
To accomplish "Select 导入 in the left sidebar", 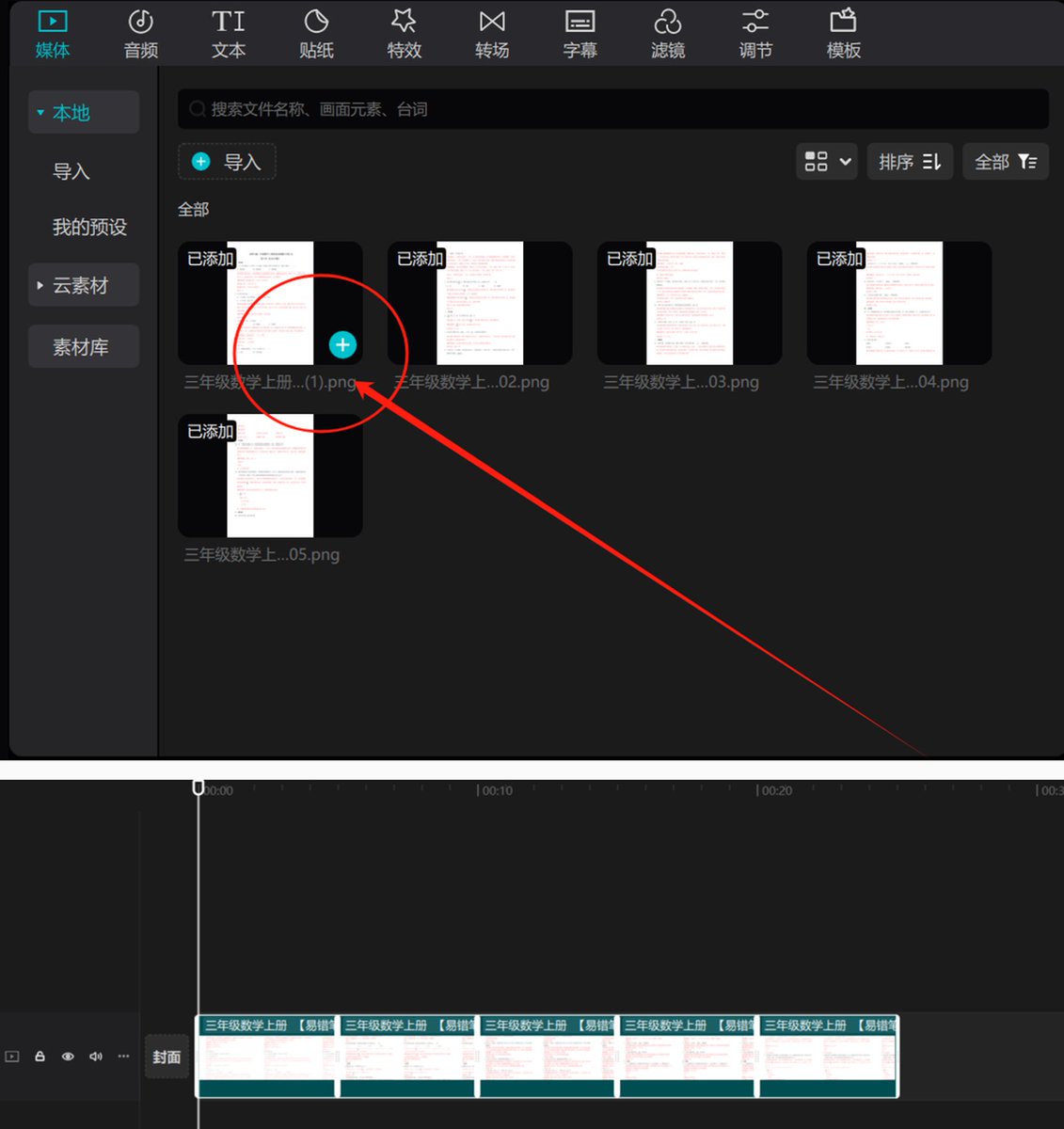I will [71, 171].
